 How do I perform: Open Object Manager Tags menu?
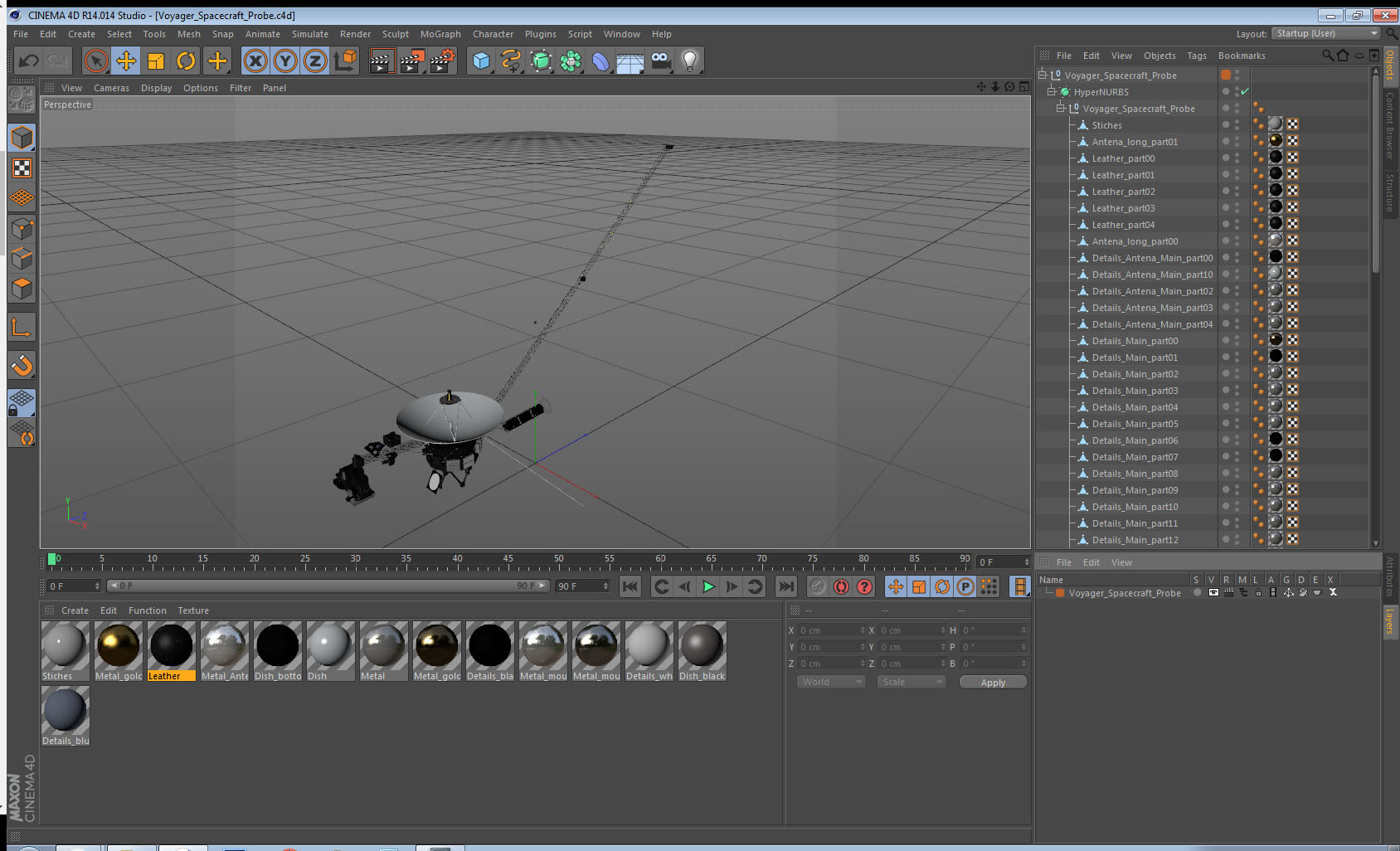point(1197,56)
